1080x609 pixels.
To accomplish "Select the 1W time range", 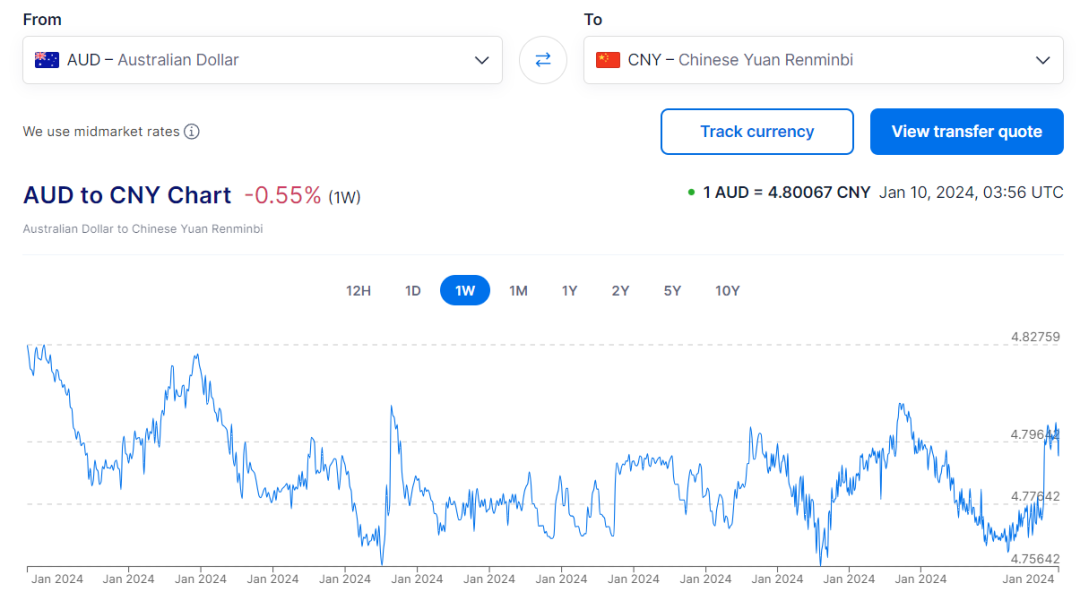I will pyautogui.click(x=465, y=291).
